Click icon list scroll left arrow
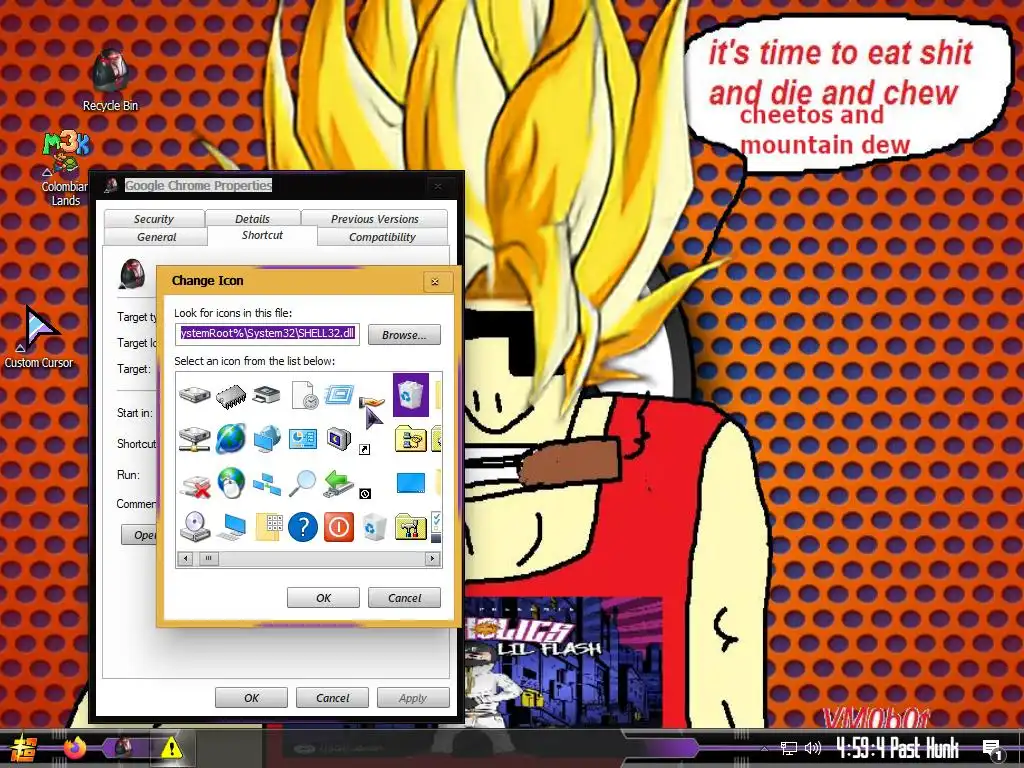Screen dimensions: 1024x768 pyautogui.click(x=185, y=558)
